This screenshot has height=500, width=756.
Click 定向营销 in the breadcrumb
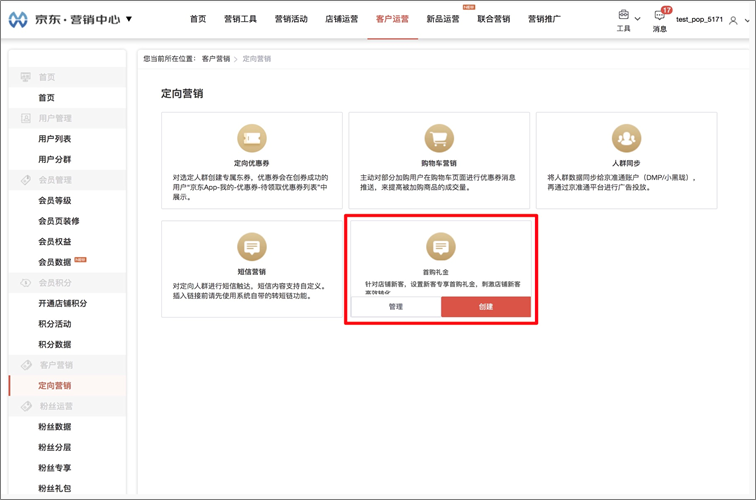(x=256, y=59)
